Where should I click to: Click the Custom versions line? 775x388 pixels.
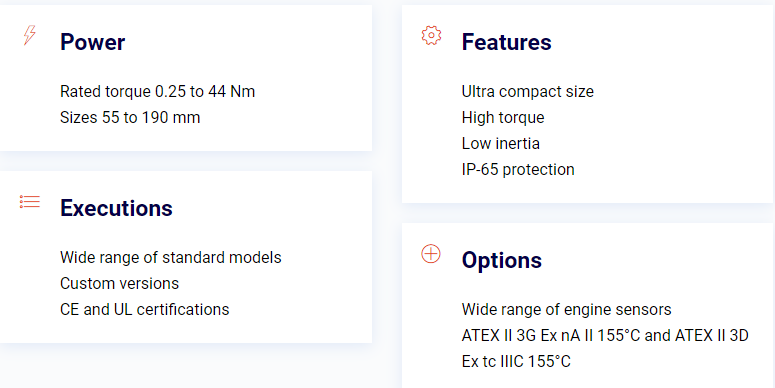coord(120,284)
